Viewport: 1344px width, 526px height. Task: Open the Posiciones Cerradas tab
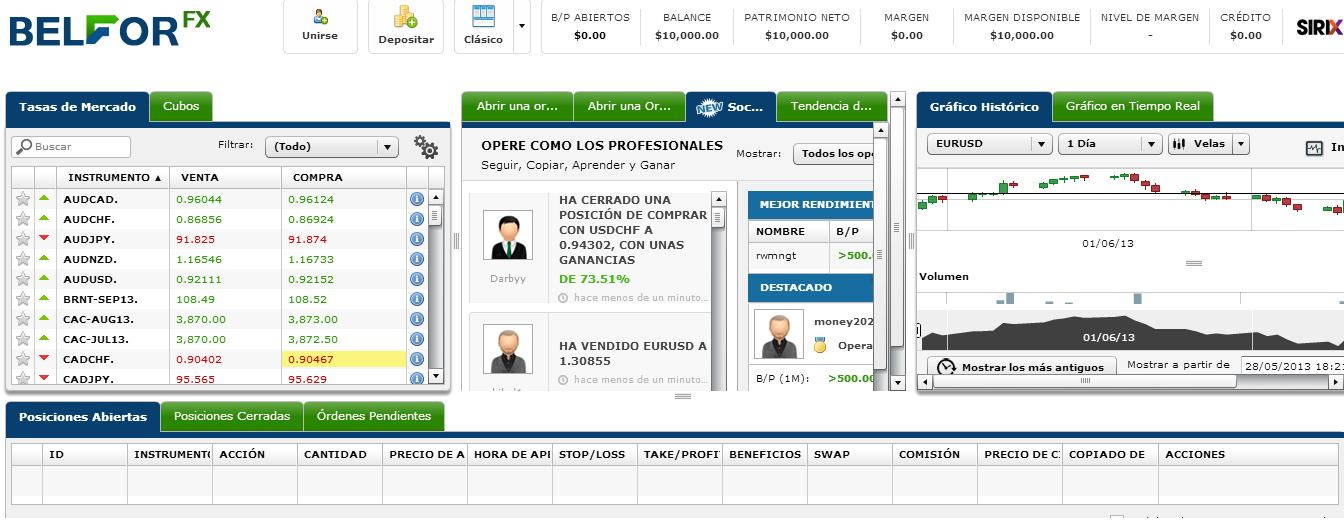232,416
